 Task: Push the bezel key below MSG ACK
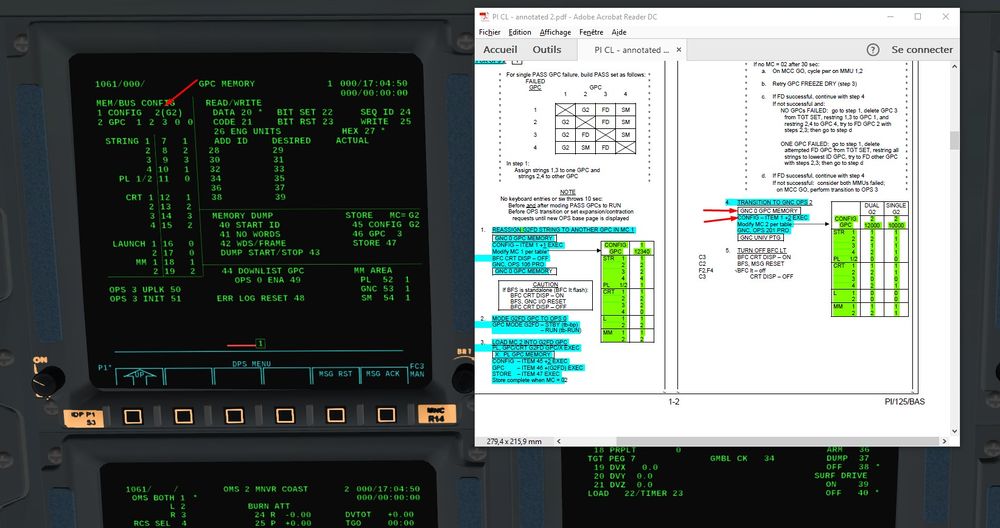point(386,416)
